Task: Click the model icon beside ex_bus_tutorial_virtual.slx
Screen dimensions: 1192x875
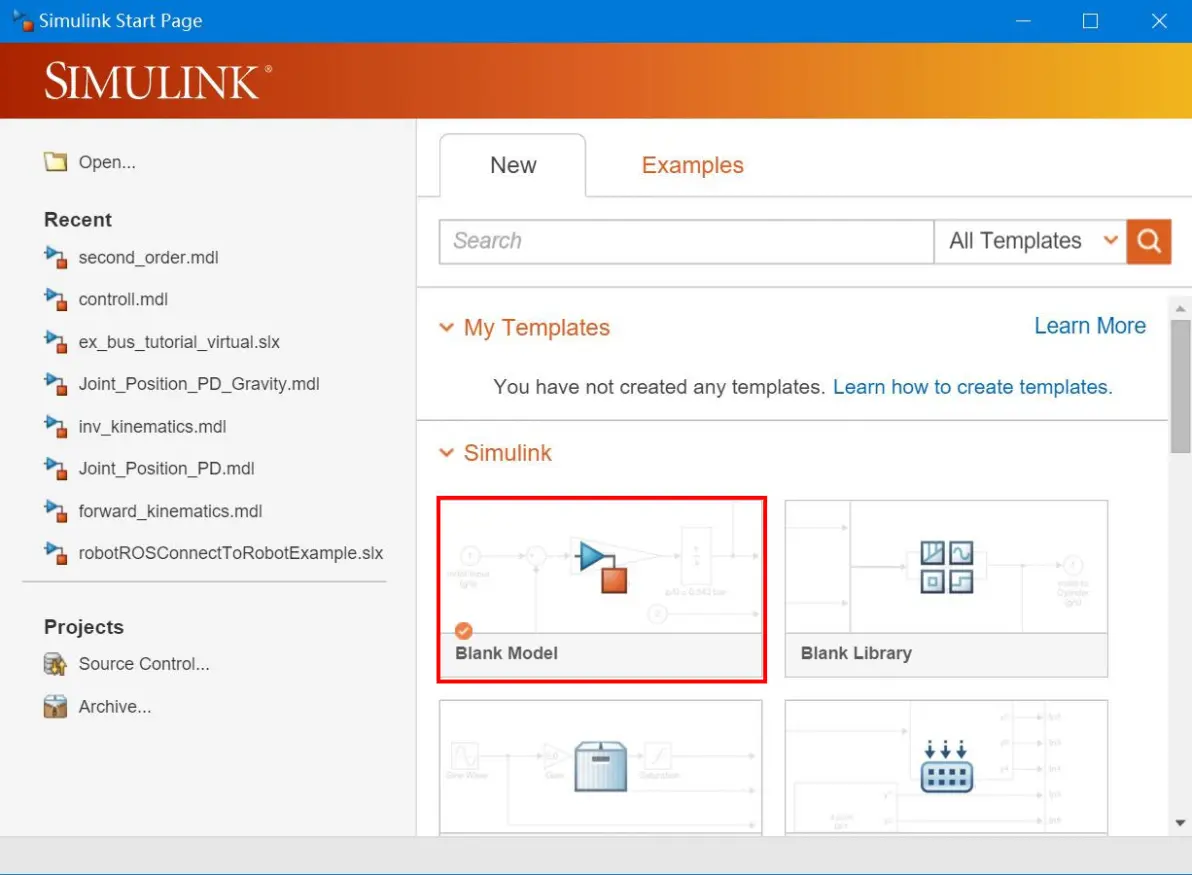Action: click(x=55, y=342)
